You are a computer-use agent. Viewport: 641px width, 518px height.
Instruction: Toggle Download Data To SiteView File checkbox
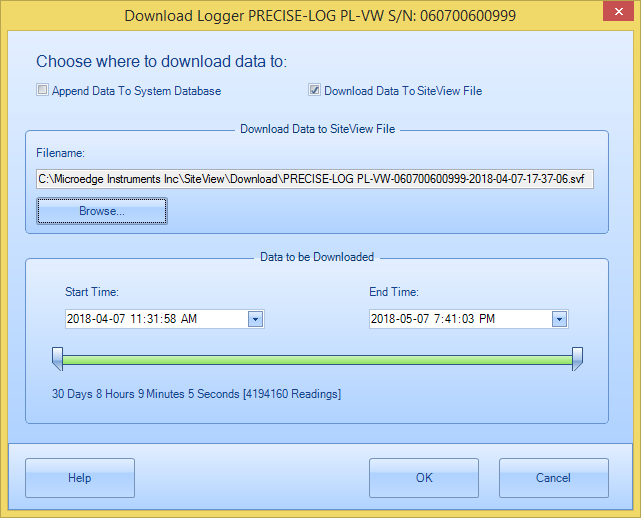[314, 91]
